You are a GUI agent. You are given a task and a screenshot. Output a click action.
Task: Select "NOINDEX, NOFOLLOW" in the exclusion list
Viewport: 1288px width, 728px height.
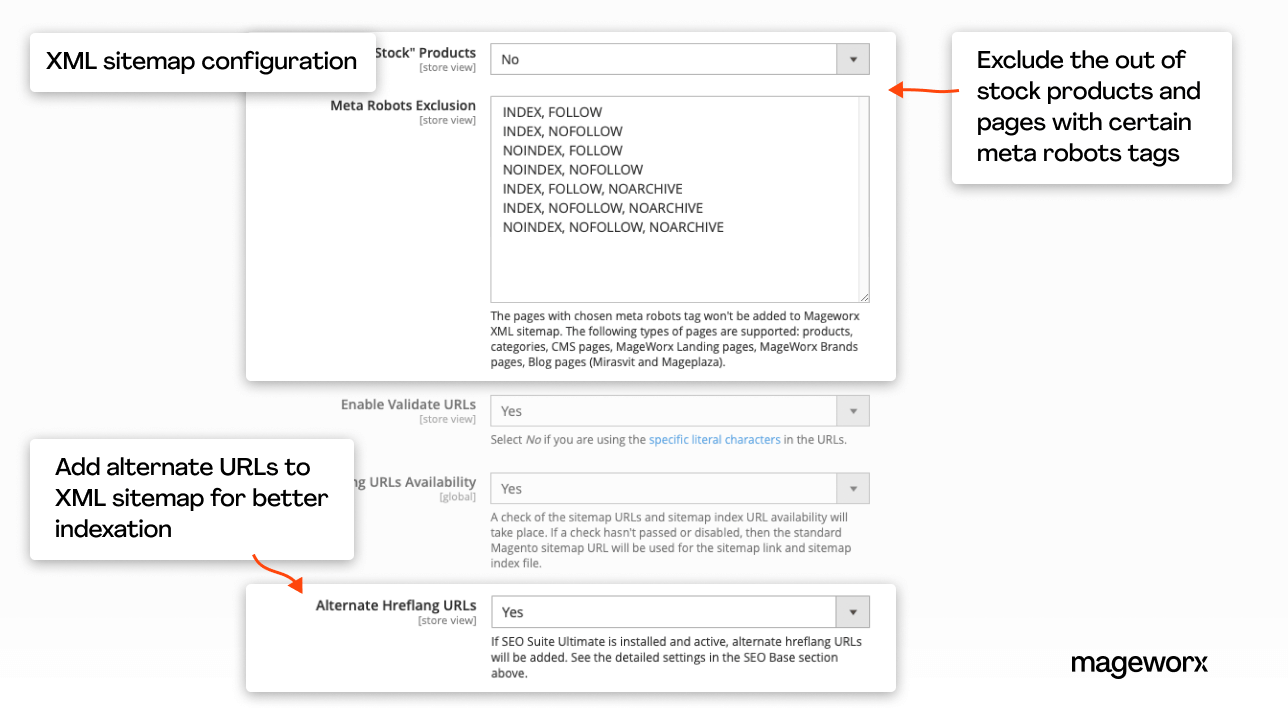pos(573,169)
